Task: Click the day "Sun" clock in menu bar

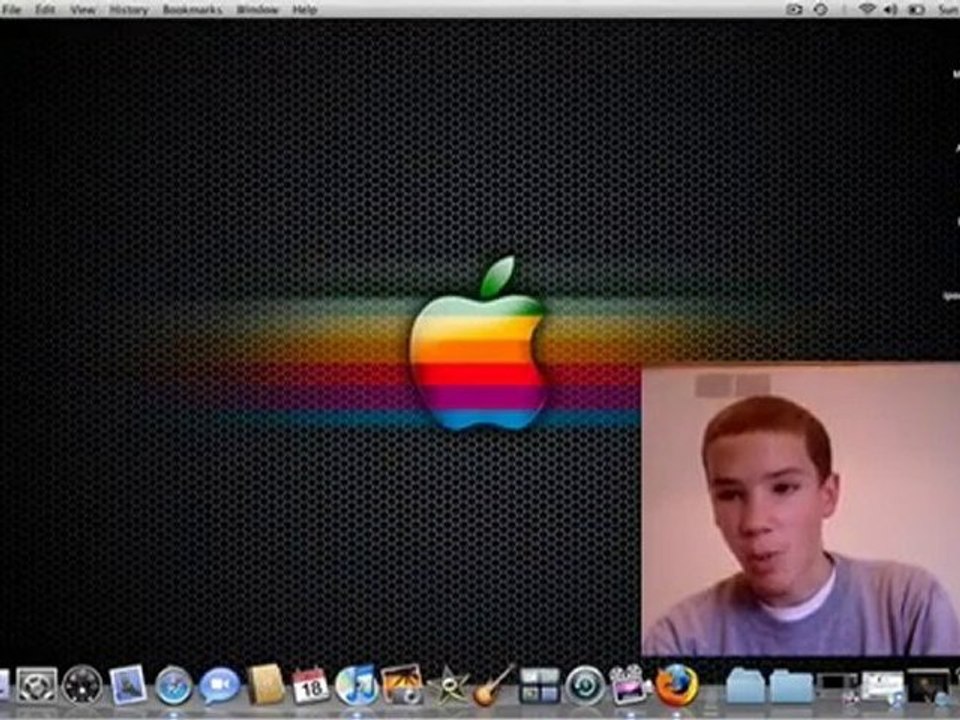Action: 948,9
